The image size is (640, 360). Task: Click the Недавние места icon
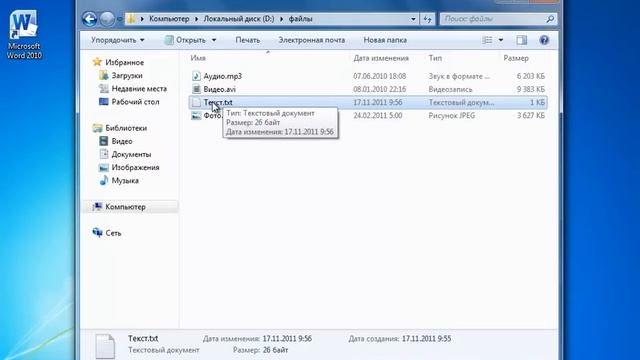tap(104, 89)
